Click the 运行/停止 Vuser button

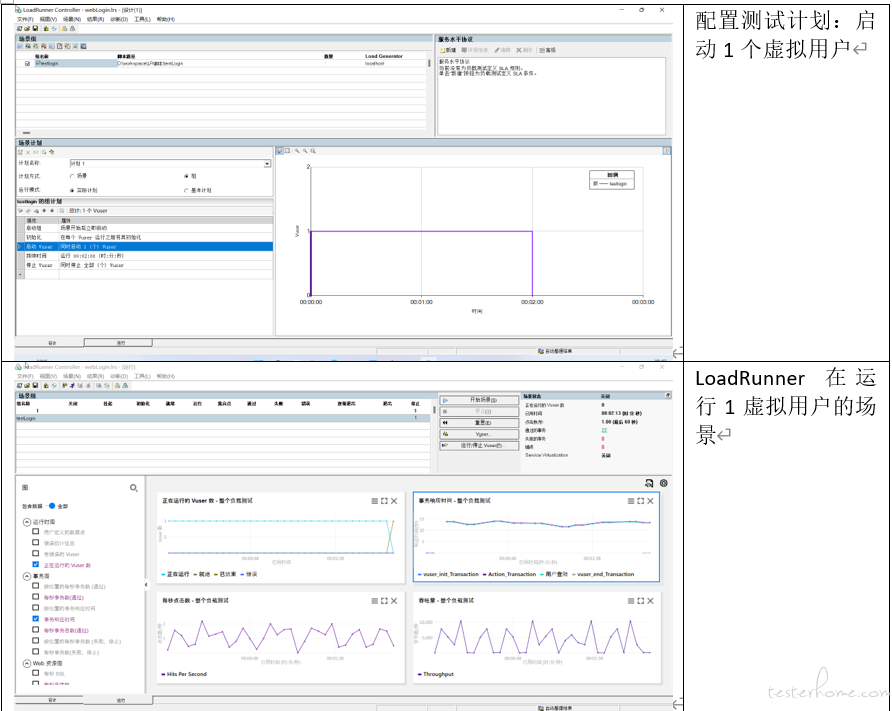point(480,445)
